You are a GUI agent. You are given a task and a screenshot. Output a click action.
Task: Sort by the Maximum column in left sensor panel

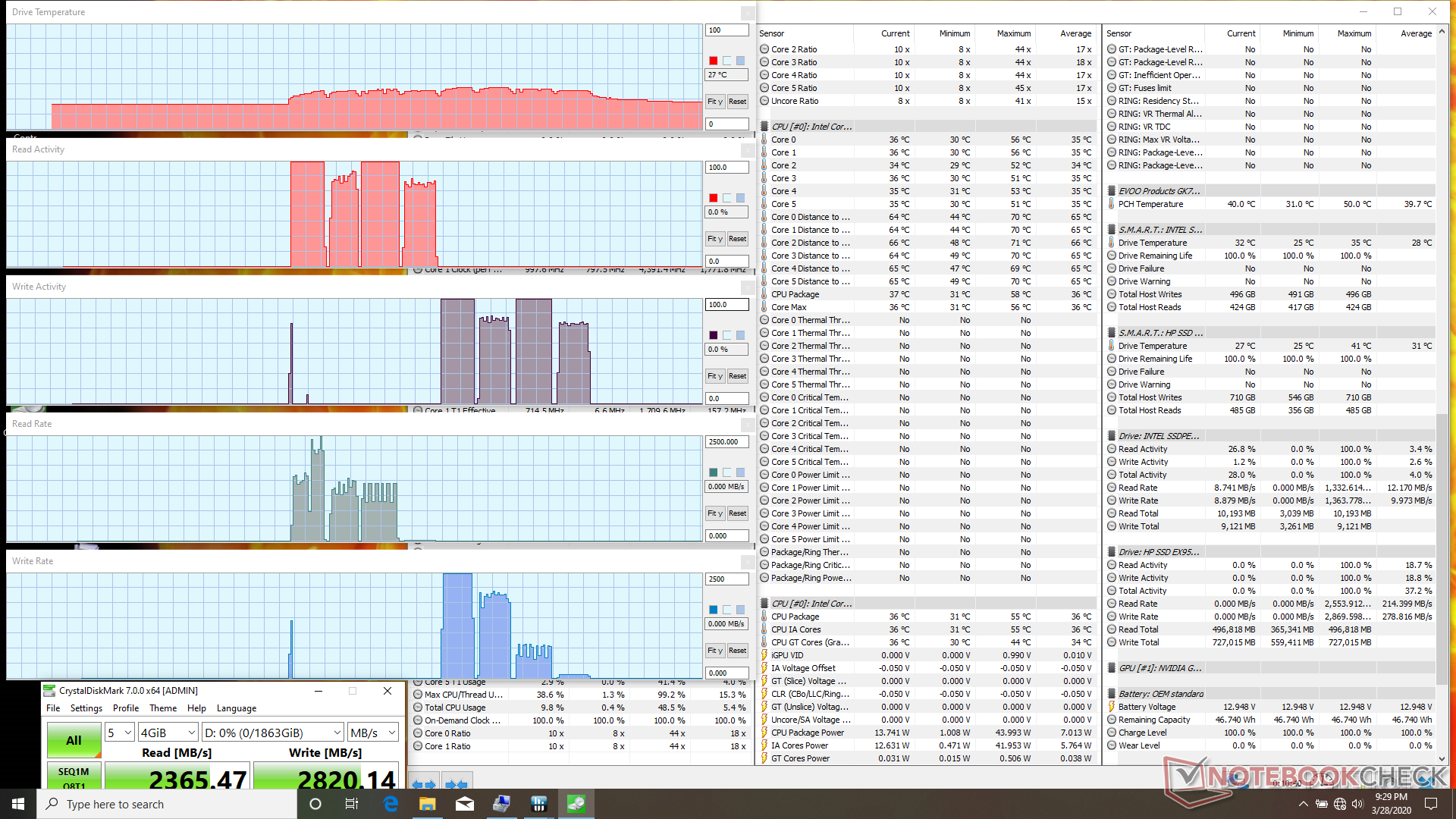tap(1005, 33)
